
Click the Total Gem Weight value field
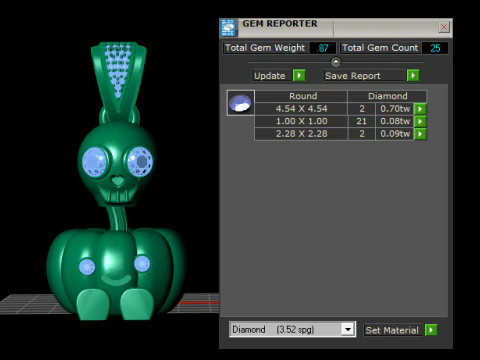[x=322, y=48]
